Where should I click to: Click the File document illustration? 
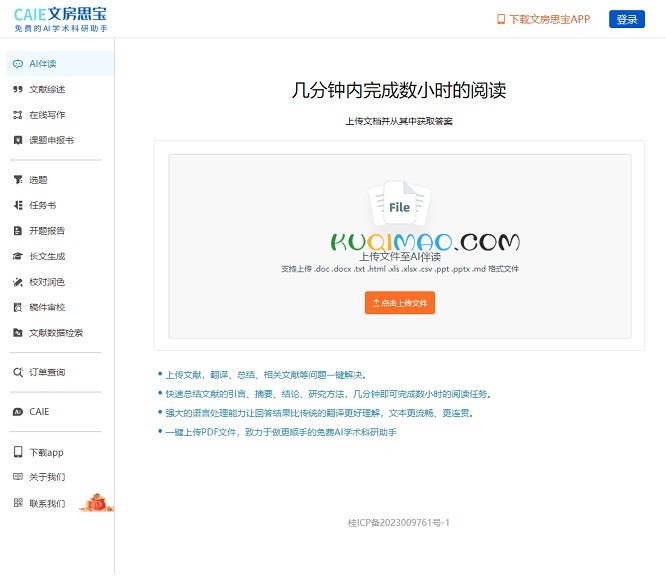click(400, 204)
